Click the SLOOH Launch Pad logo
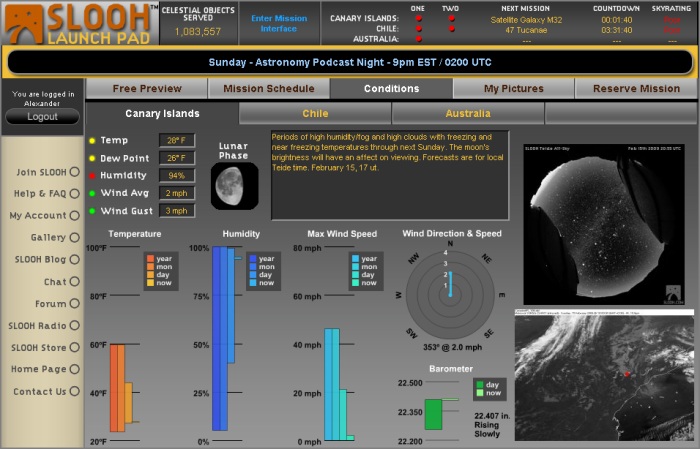This screenshot has height=449, width=700. pyautogui.click(x=79, y=23)
